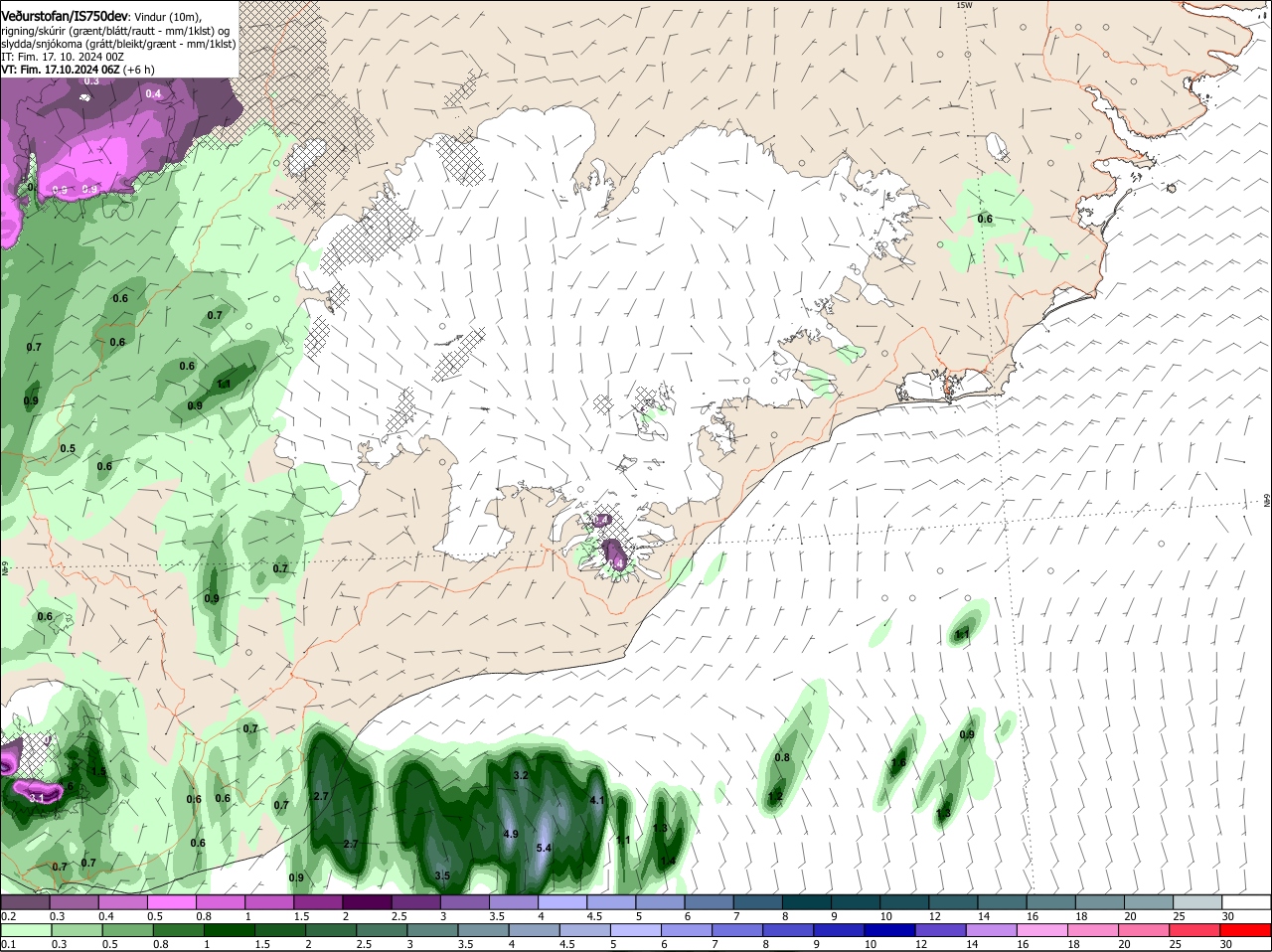Click the 0.8 value in the offshore shower band

coord(782,758)
